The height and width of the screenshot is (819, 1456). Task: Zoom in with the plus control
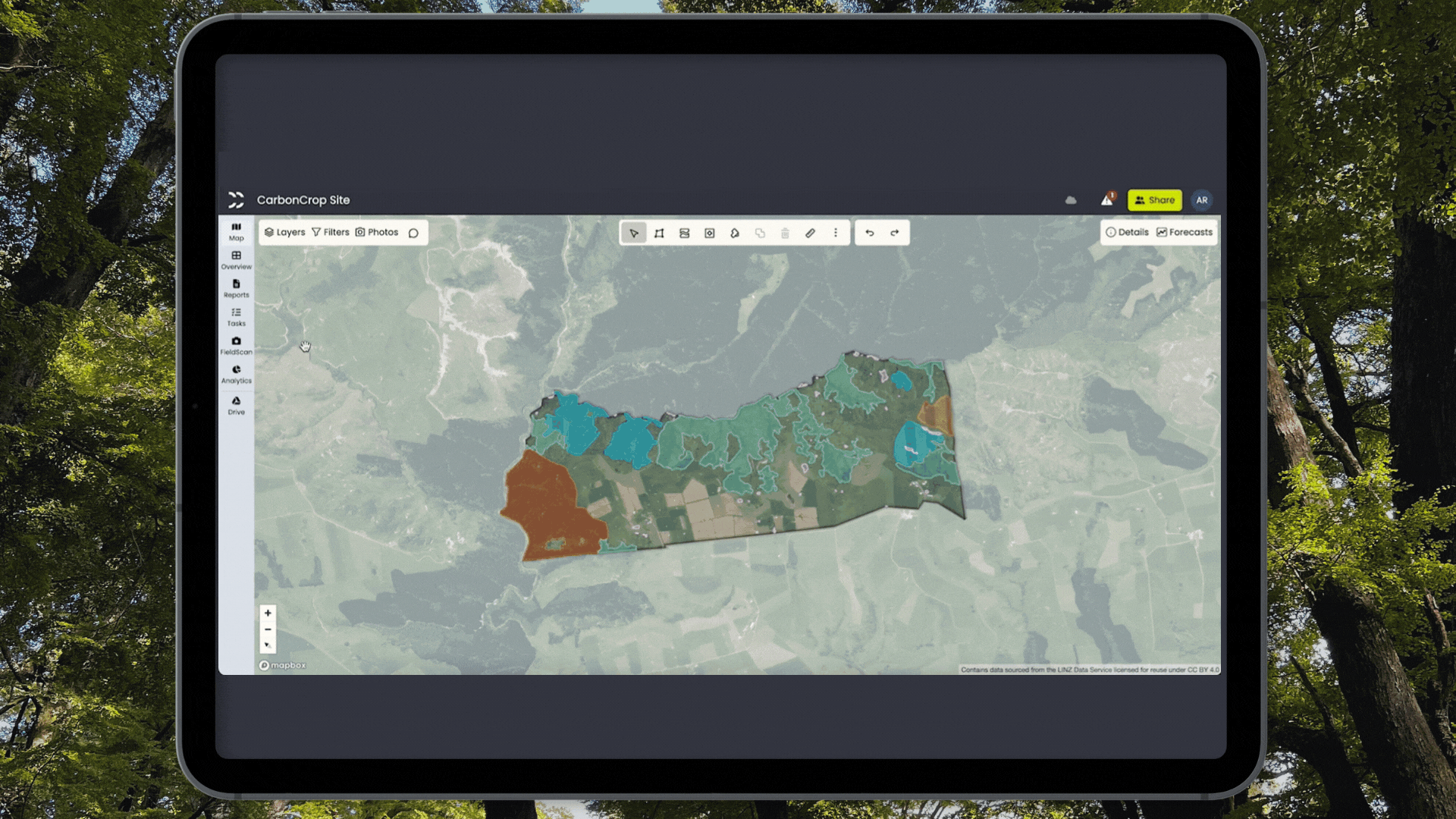(x=268, y=613)
